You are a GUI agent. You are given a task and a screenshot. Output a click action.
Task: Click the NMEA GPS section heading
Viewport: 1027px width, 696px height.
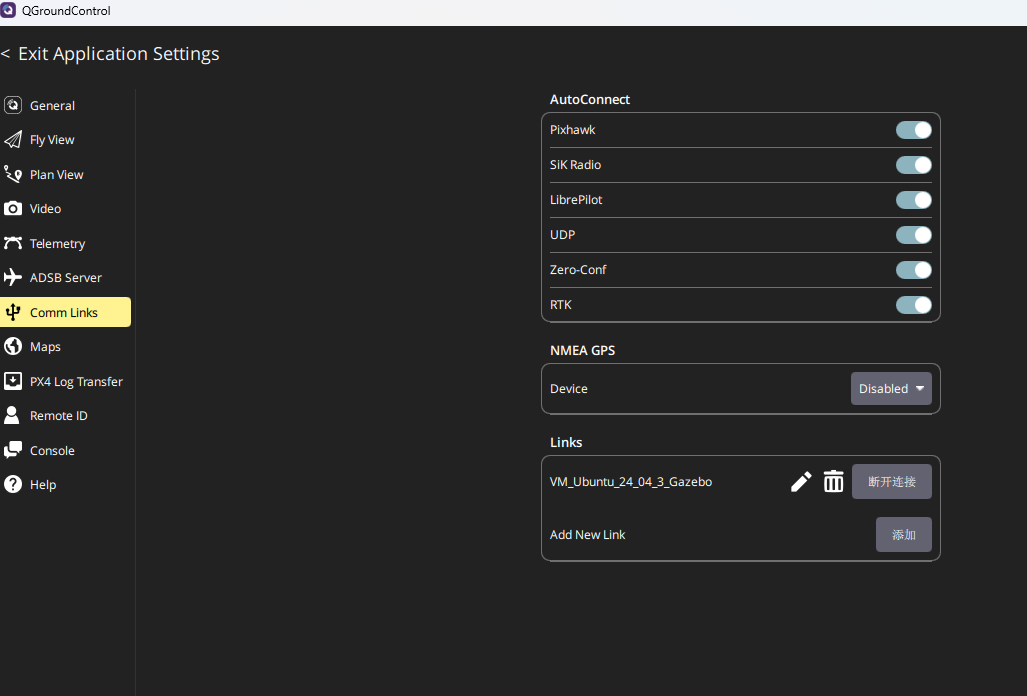582,350
